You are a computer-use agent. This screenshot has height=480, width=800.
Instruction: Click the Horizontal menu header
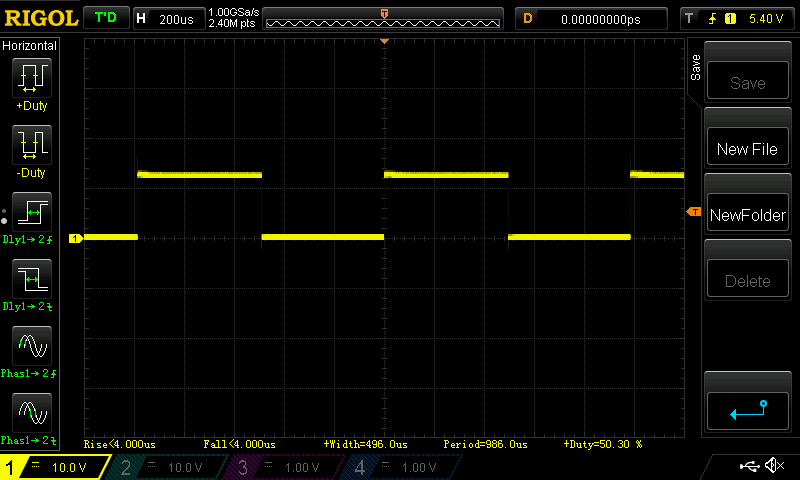pos(30,46)
